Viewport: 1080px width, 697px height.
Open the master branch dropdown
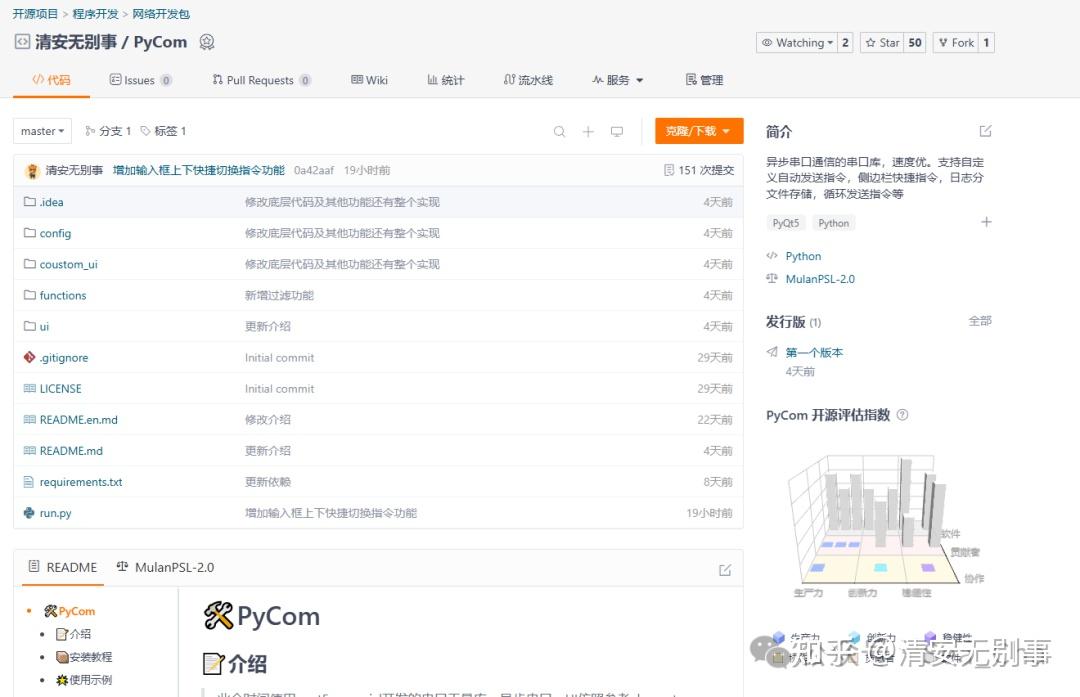click(x=41, y=131)
